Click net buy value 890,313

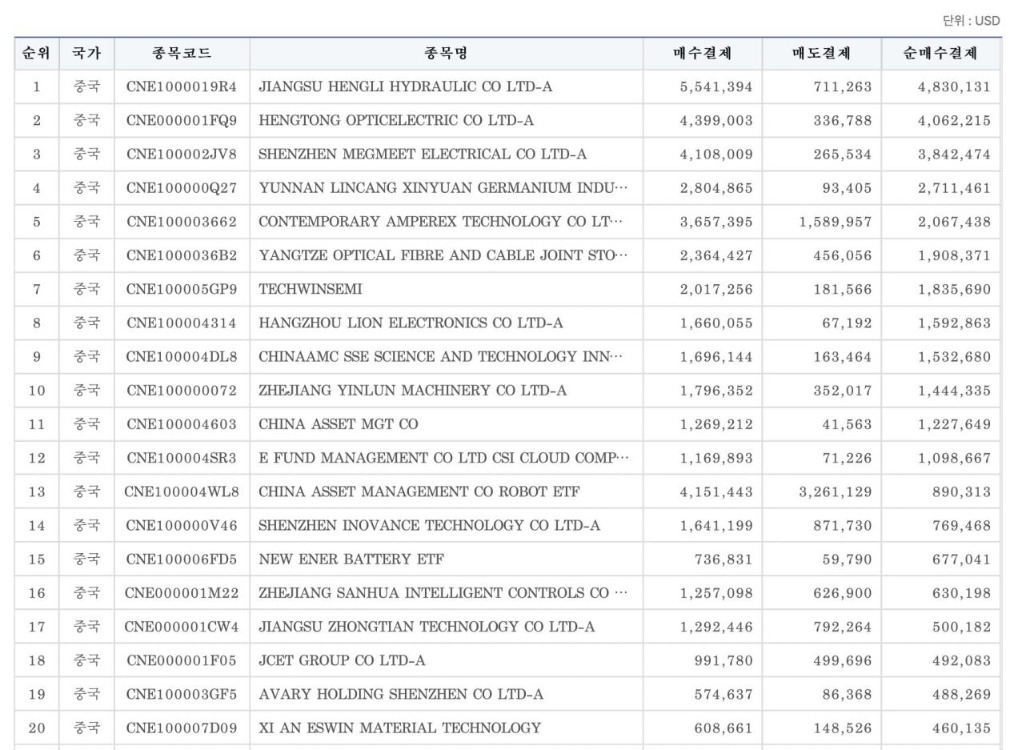coord(962,491)
